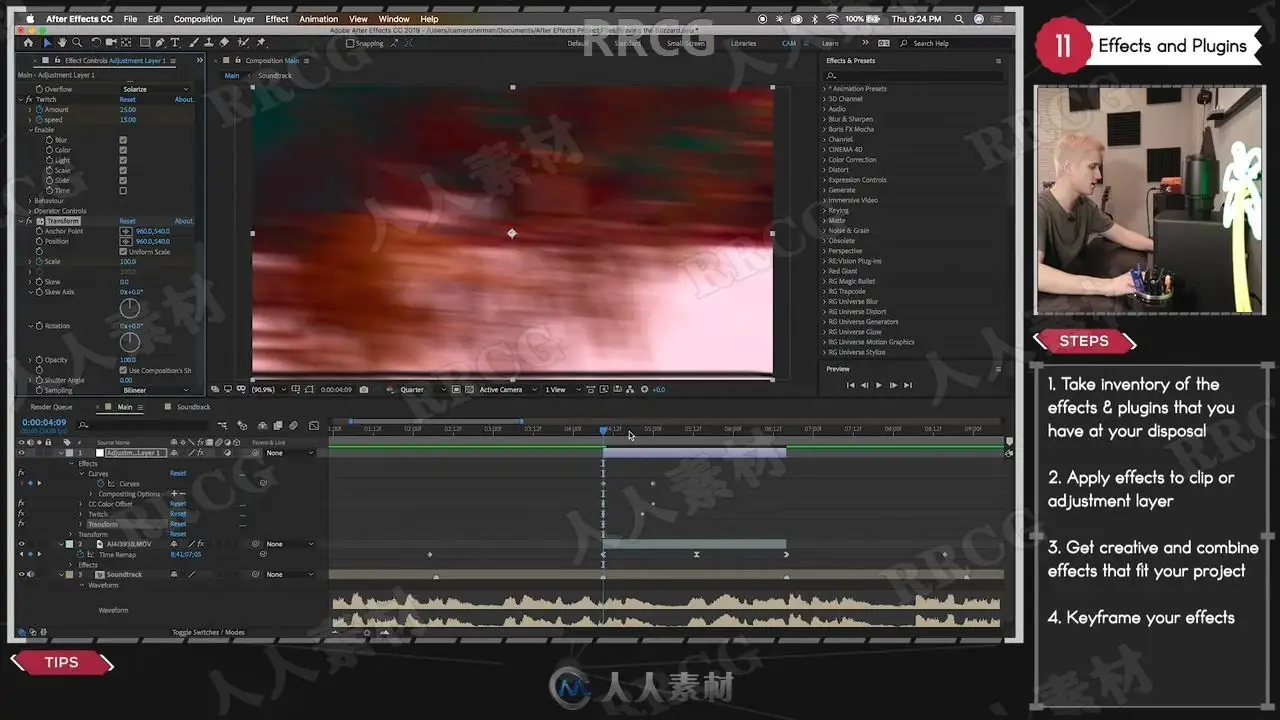The width and height of the screenshot is (1280, 720).
Task: Click Reset for the Twitch effect
Action: pos(127,100)
